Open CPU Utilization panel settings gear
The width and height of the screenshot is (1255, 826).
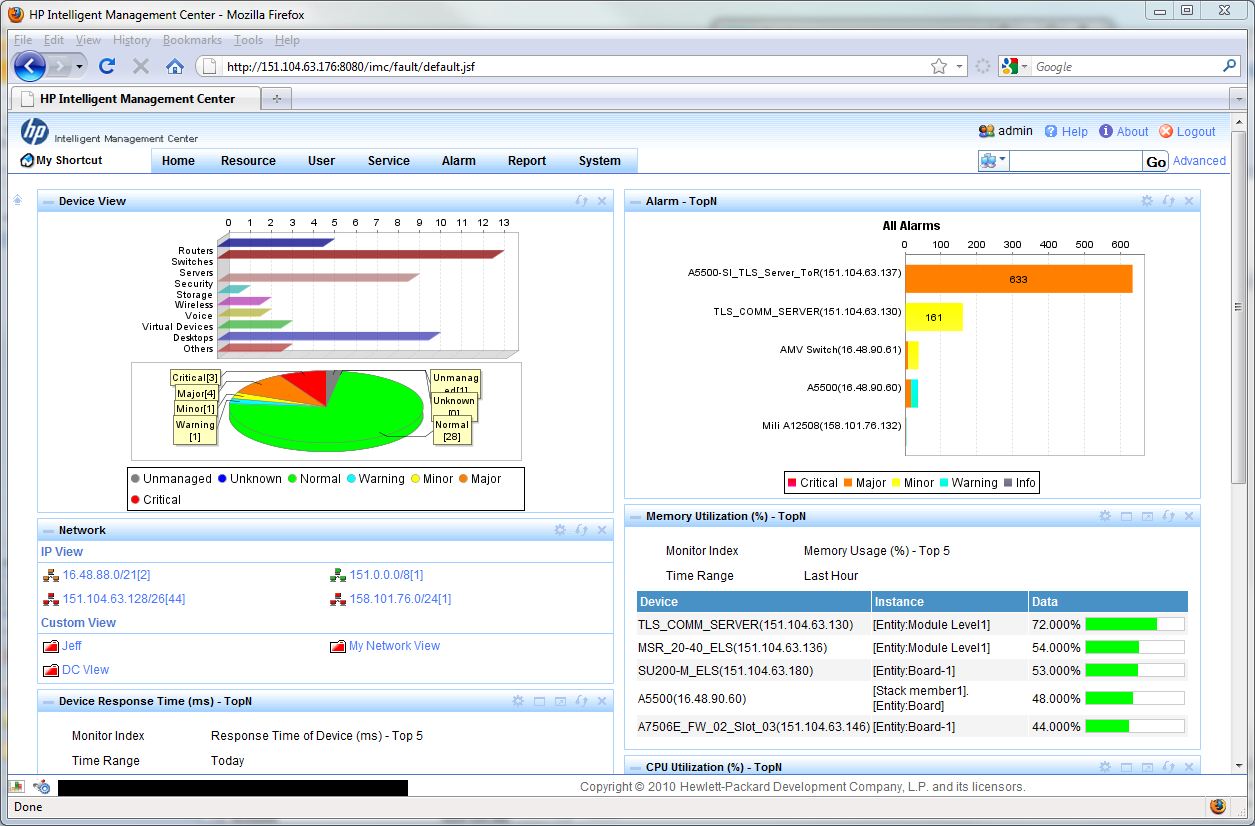pos(1105,767)
